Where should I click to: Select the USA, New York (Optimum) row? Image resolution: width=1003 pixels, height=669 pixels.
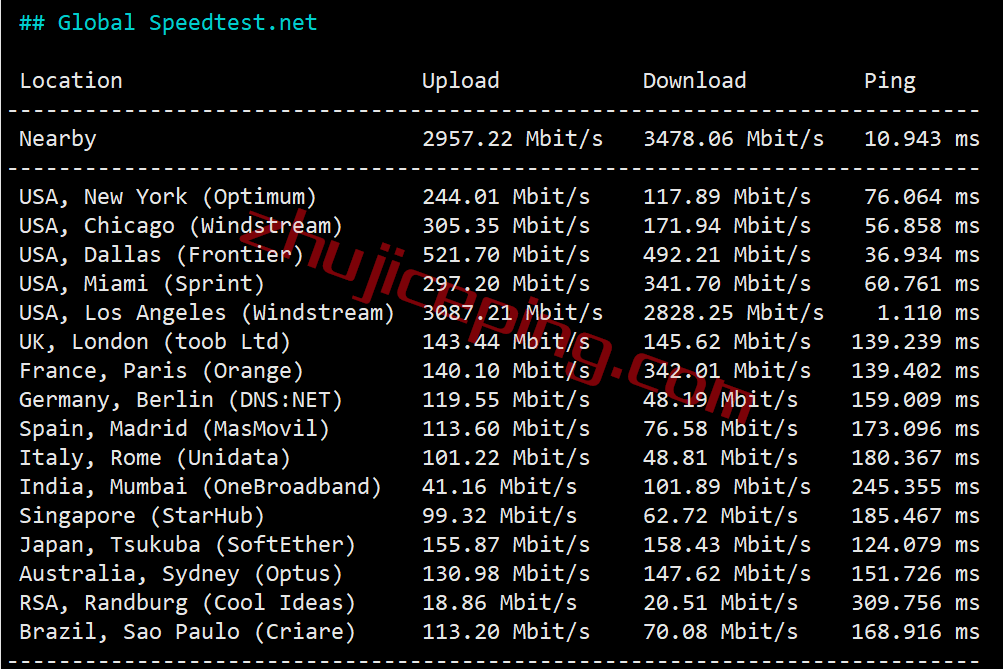coord(499,197)
